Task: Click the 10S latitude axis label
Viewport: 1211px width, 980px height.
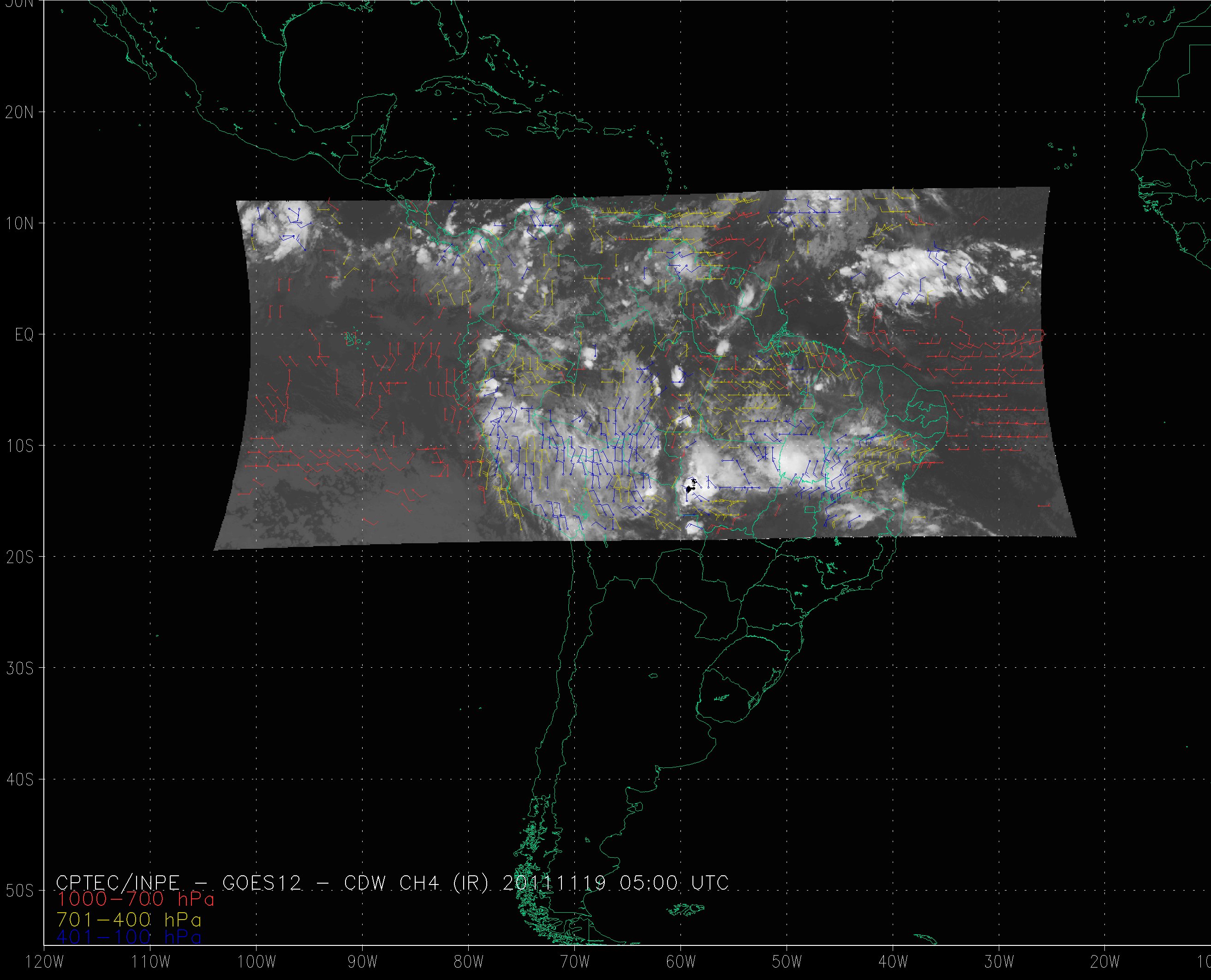Action: point(20,446)
